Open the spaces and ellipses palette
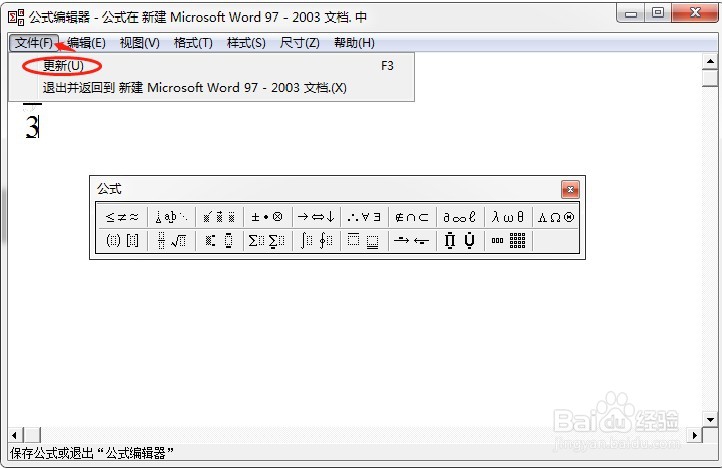The image size is (722, 469). coord(171,217)
